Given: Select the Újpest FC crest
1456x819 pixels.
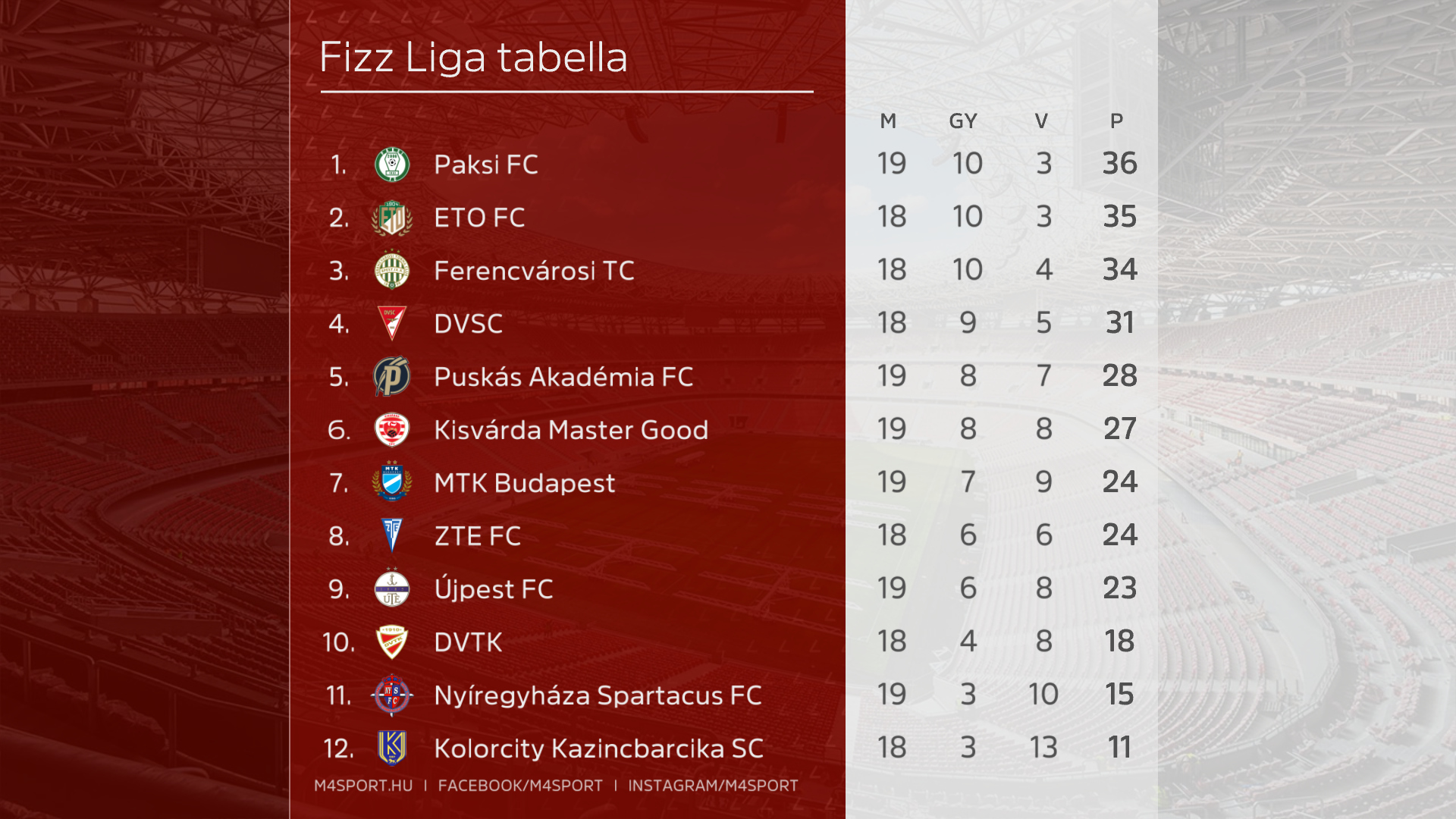Looking at the screenshot, I should tap(392, 588).
